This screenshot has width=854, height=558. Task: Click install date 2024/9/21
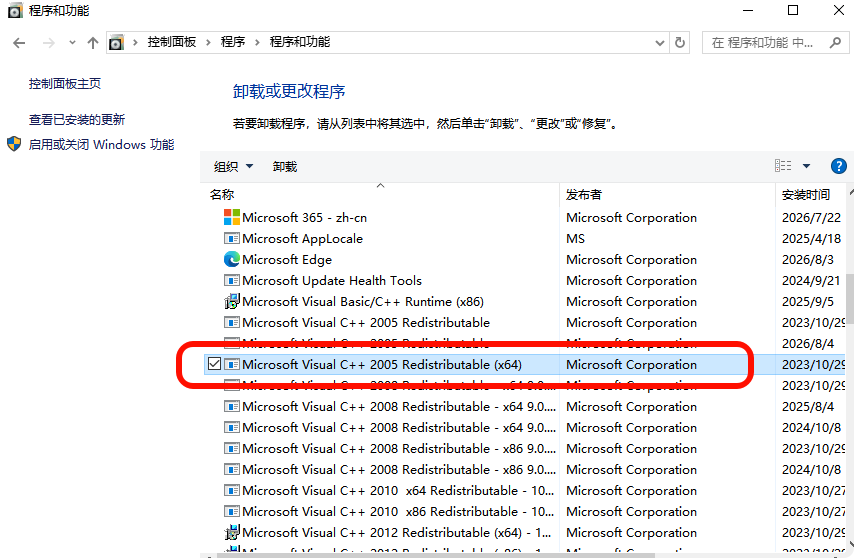[x=811, y=280]
